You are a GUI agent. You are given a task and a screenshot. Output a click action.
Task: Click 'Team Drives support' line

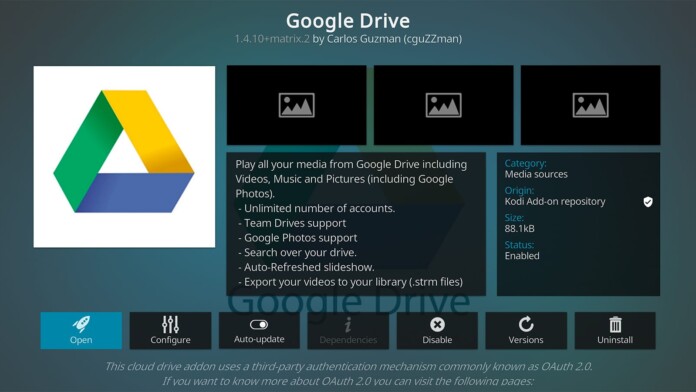click(x=292, y=223)
